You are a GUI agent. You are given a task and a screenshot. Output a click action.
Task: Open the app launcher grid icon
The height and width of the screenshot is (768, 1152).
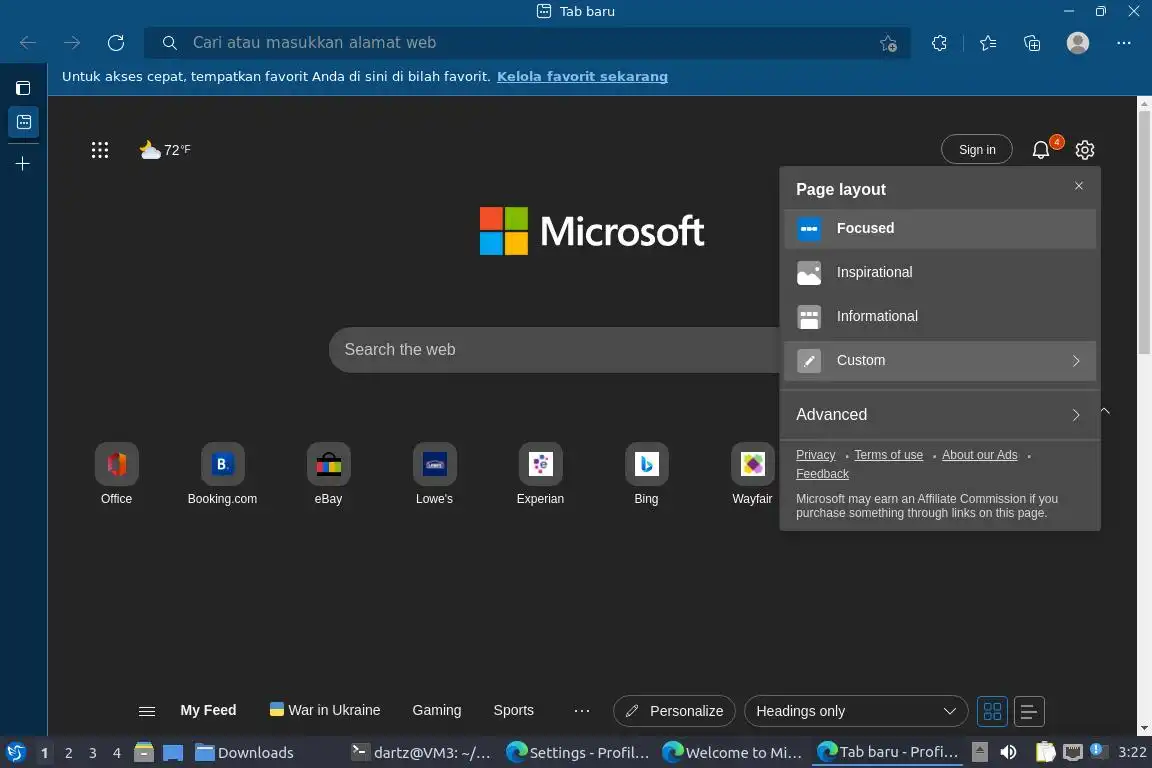click(x=100, y=150)
